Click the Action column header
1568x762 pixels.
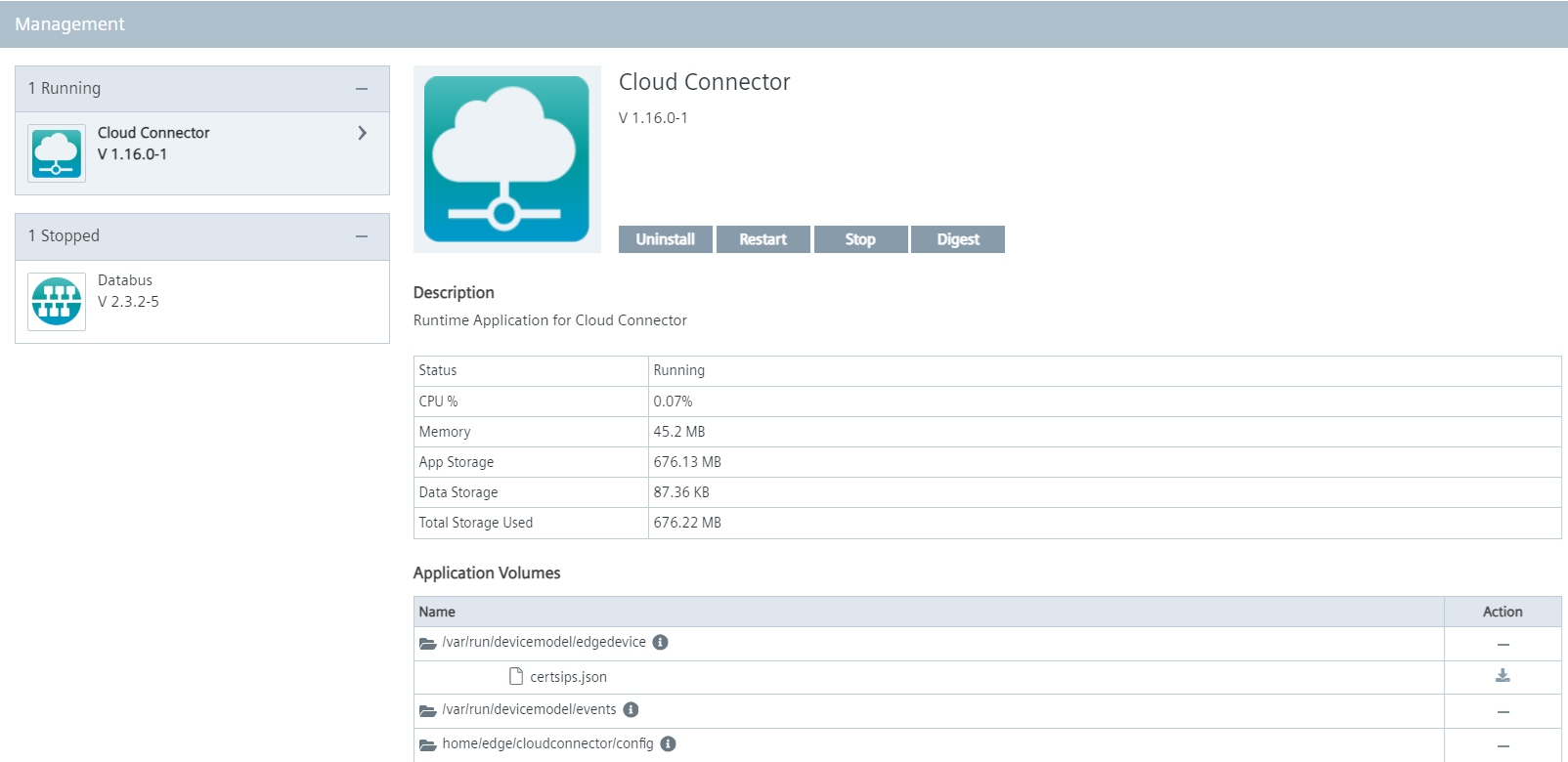1503,612
